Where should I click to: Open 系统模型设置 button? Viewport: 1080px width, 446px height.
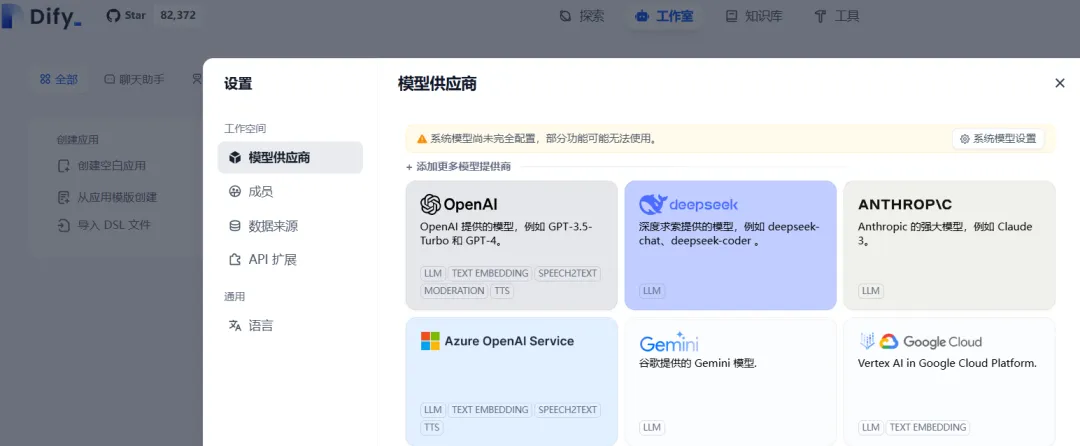click(998, 138)
